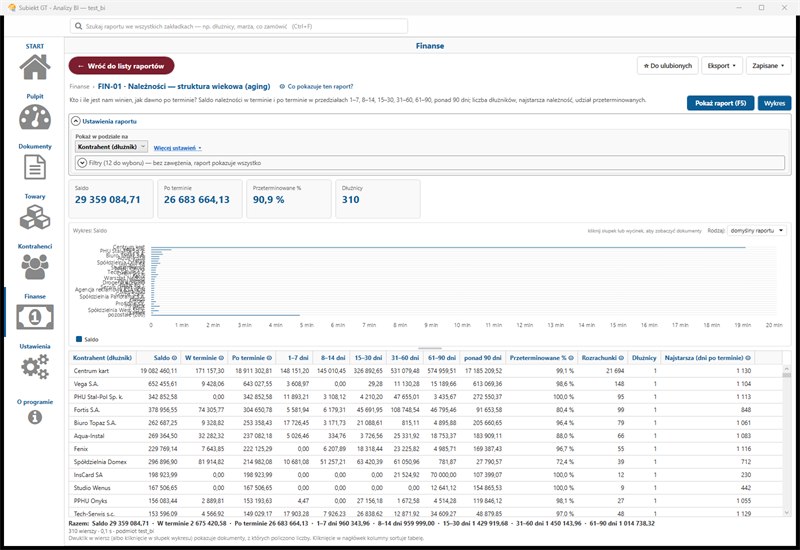Select the Vega S.A. table row
Screen dimensions: 800x550
426,384
